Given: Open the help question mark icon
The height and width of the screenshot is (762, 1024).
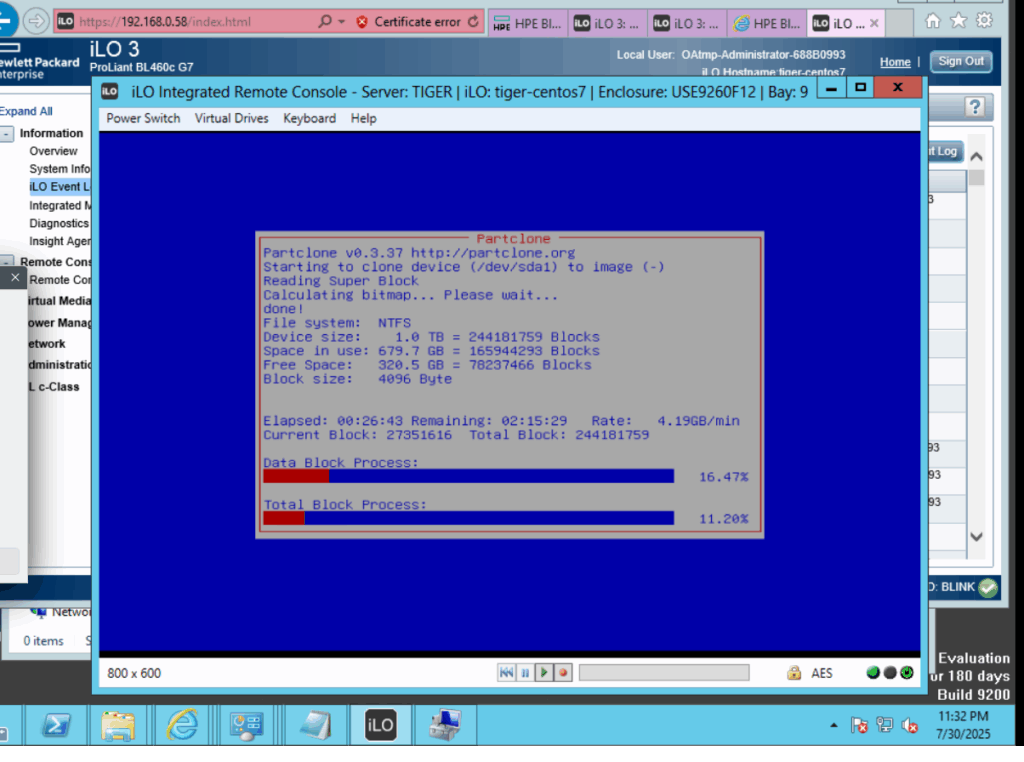Looking at the screenshot, I should [x=975, y=107].
